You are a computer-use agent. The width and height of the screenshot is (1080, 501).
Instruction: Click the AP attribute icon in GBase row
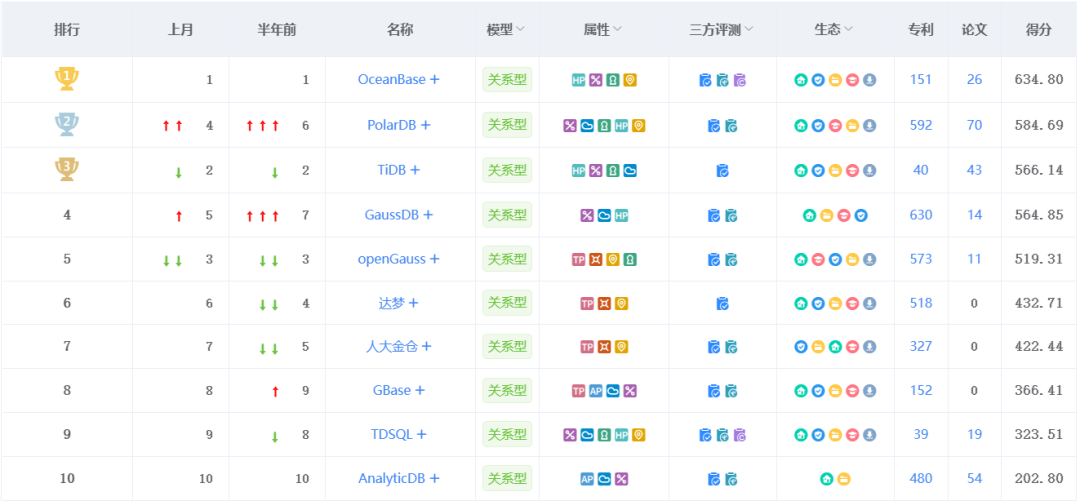pyautogui.click(x=596, y=391)
